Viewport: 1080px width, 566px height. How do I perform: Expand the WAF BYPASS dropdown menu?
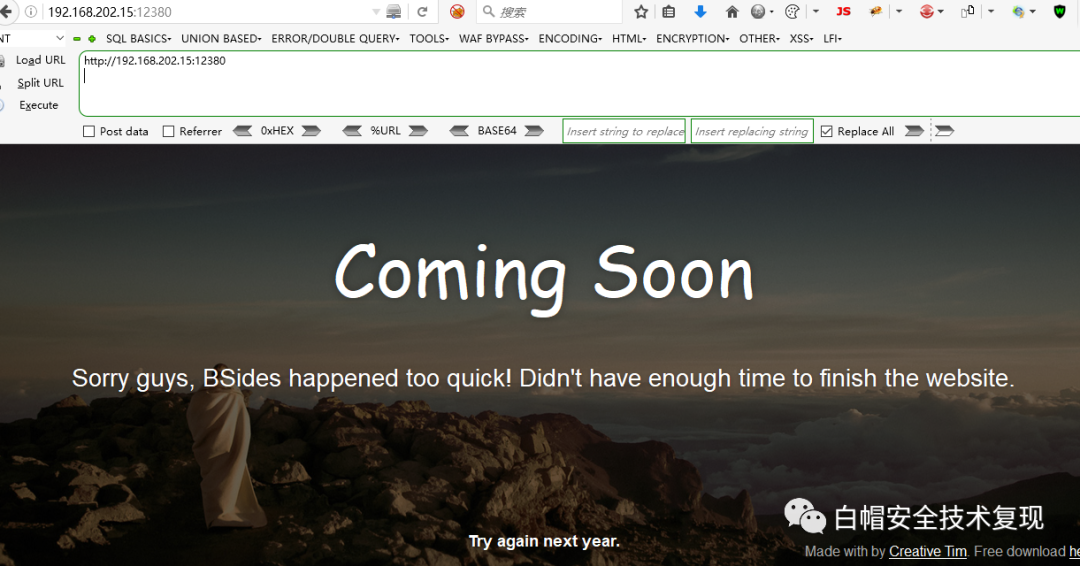[x=494, y=39]
